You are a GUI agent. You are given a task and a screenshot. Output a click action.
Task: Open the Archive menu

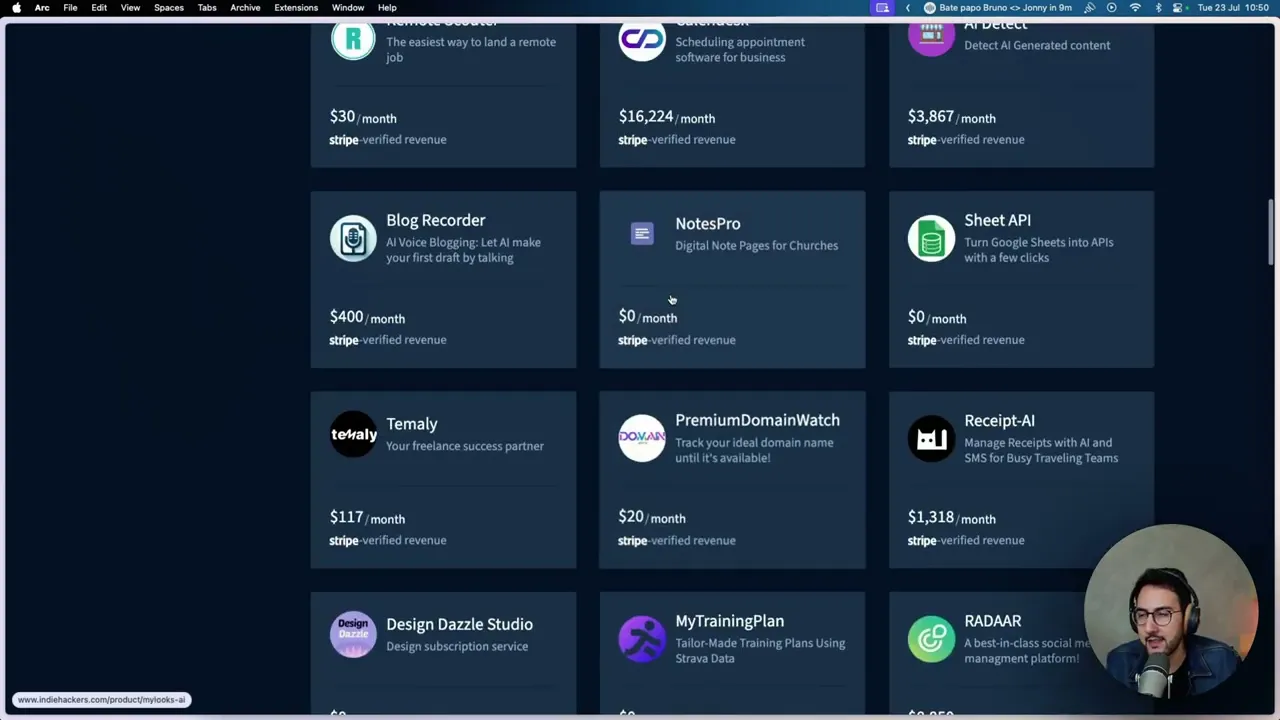(x=245, y=8)
